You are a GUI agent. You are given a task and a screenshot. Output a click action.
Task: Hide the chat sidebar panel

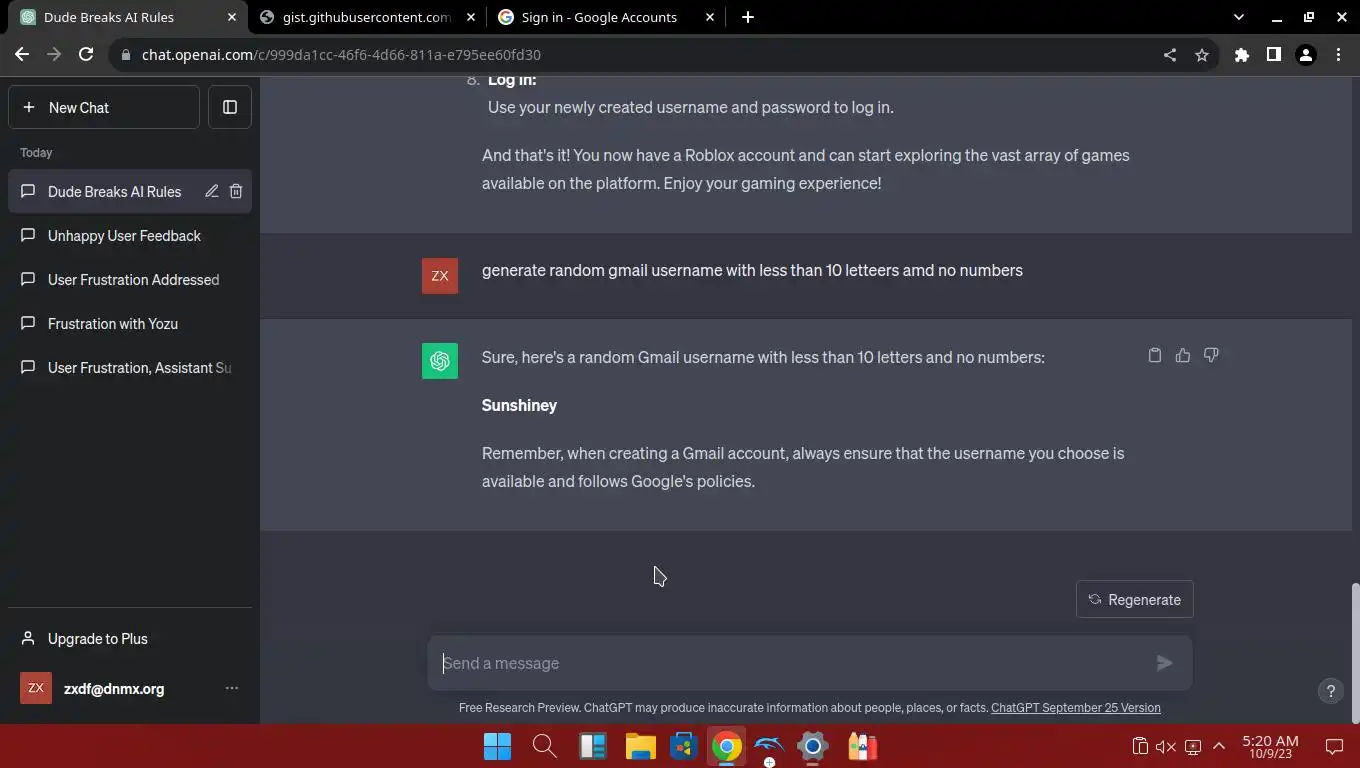coord(230,107)
